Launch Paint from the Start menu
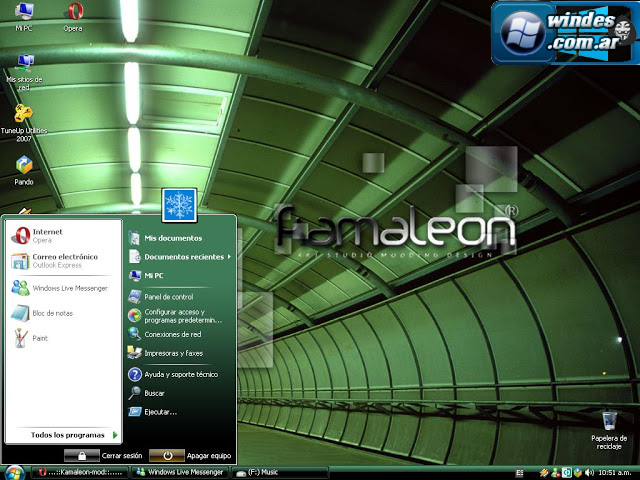 (64, 338)
